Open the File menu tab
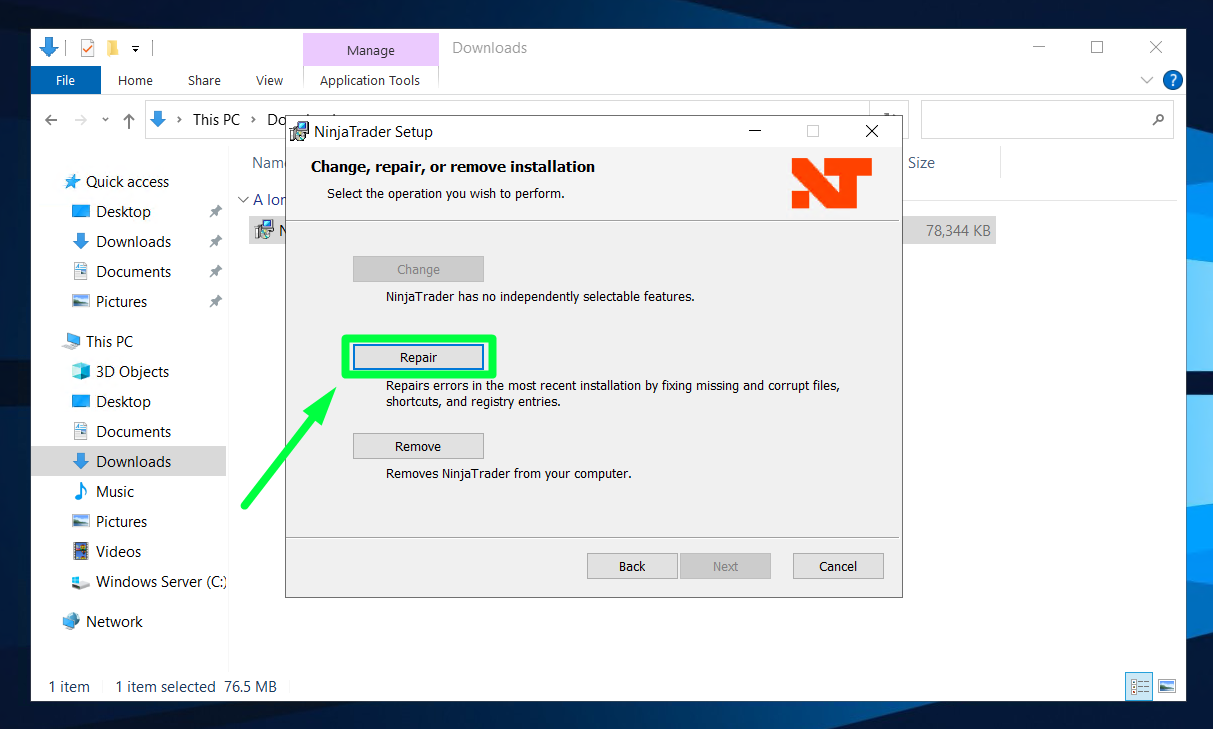This screenshot has height=729, width=1213. point(66,80)
